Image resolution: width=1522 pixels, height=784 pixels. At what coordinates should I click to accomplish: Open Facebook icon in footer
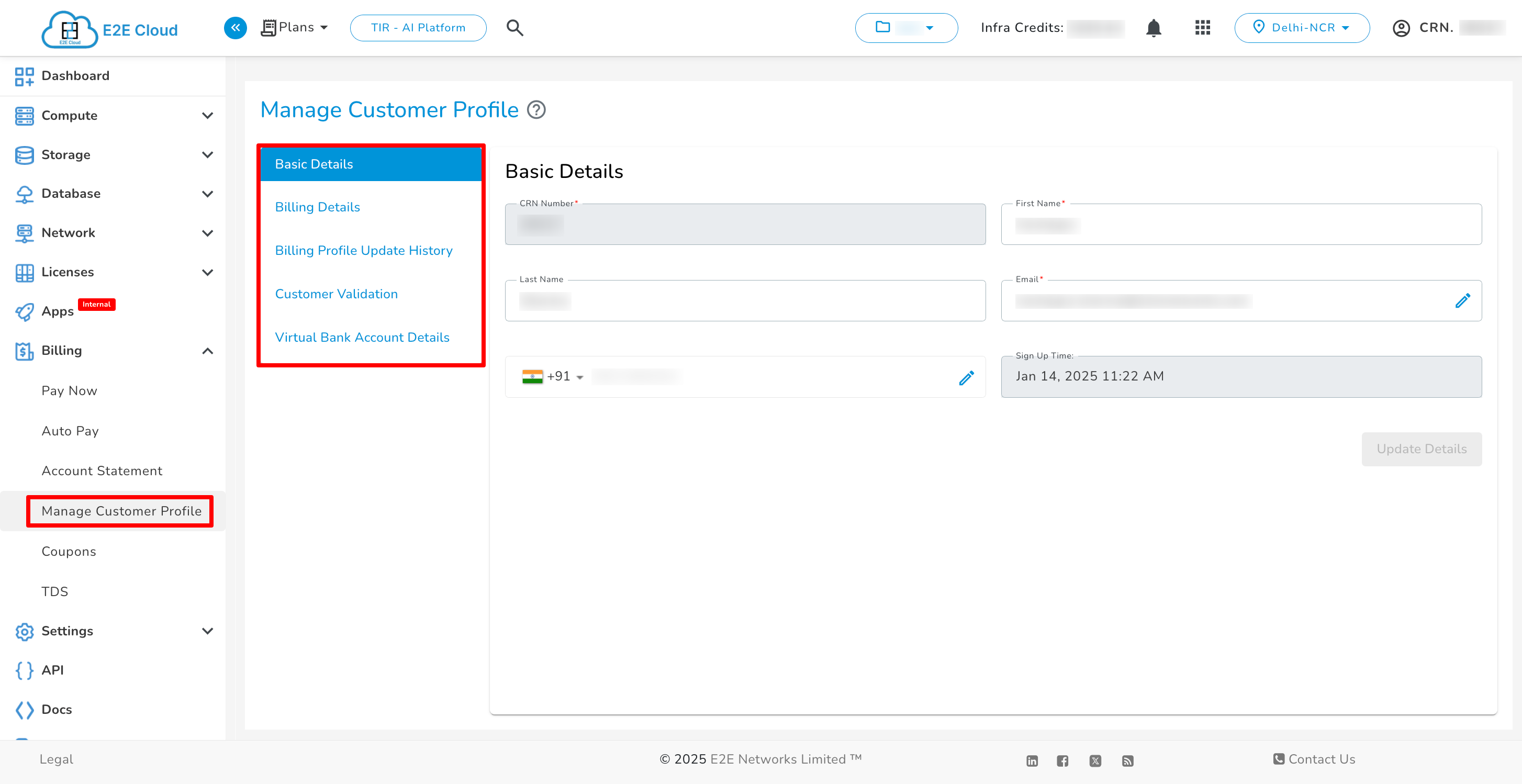click(x=1062, y=761)
